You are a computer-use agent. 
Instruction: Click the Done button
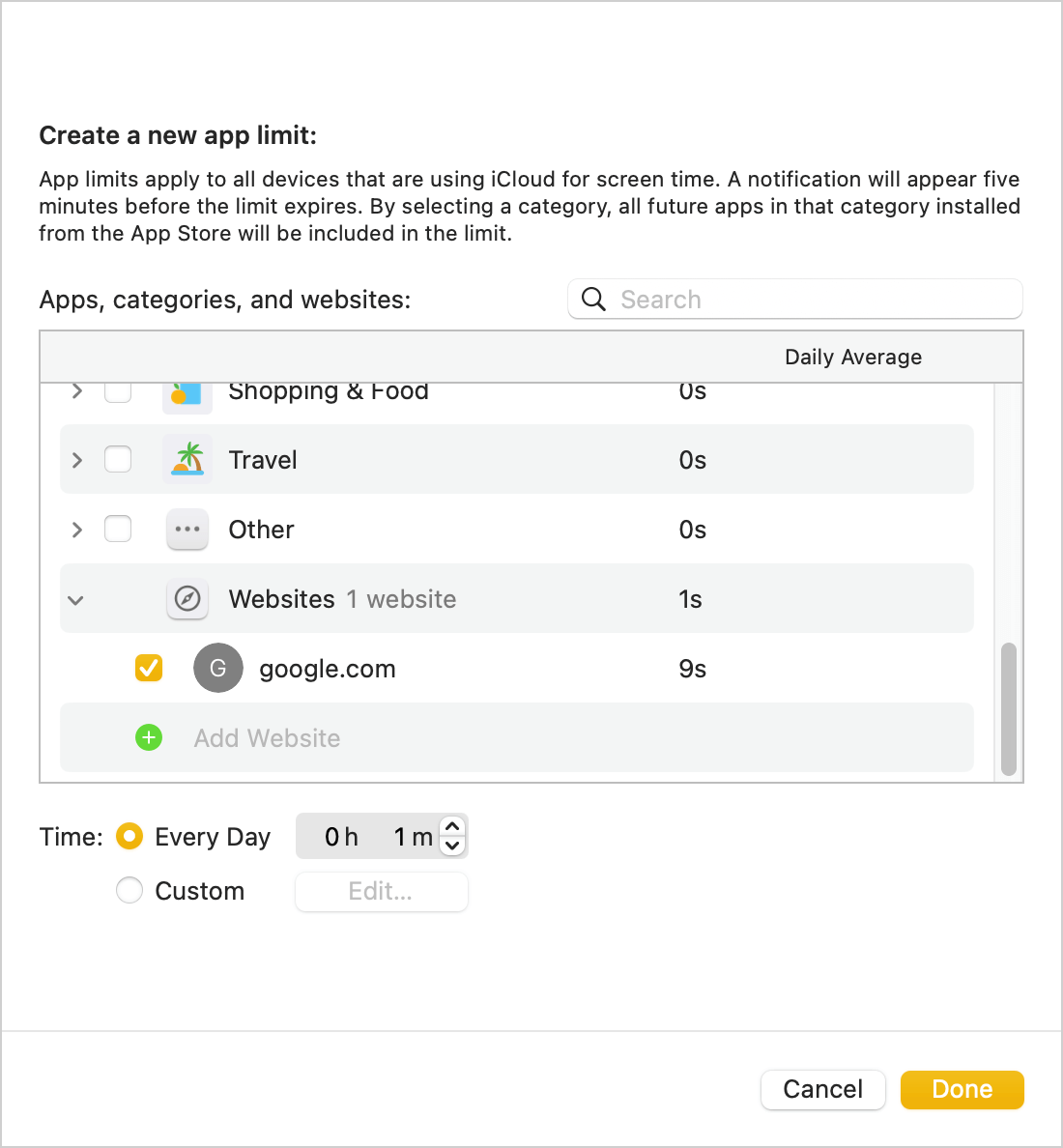click(x=962, y=1089)
